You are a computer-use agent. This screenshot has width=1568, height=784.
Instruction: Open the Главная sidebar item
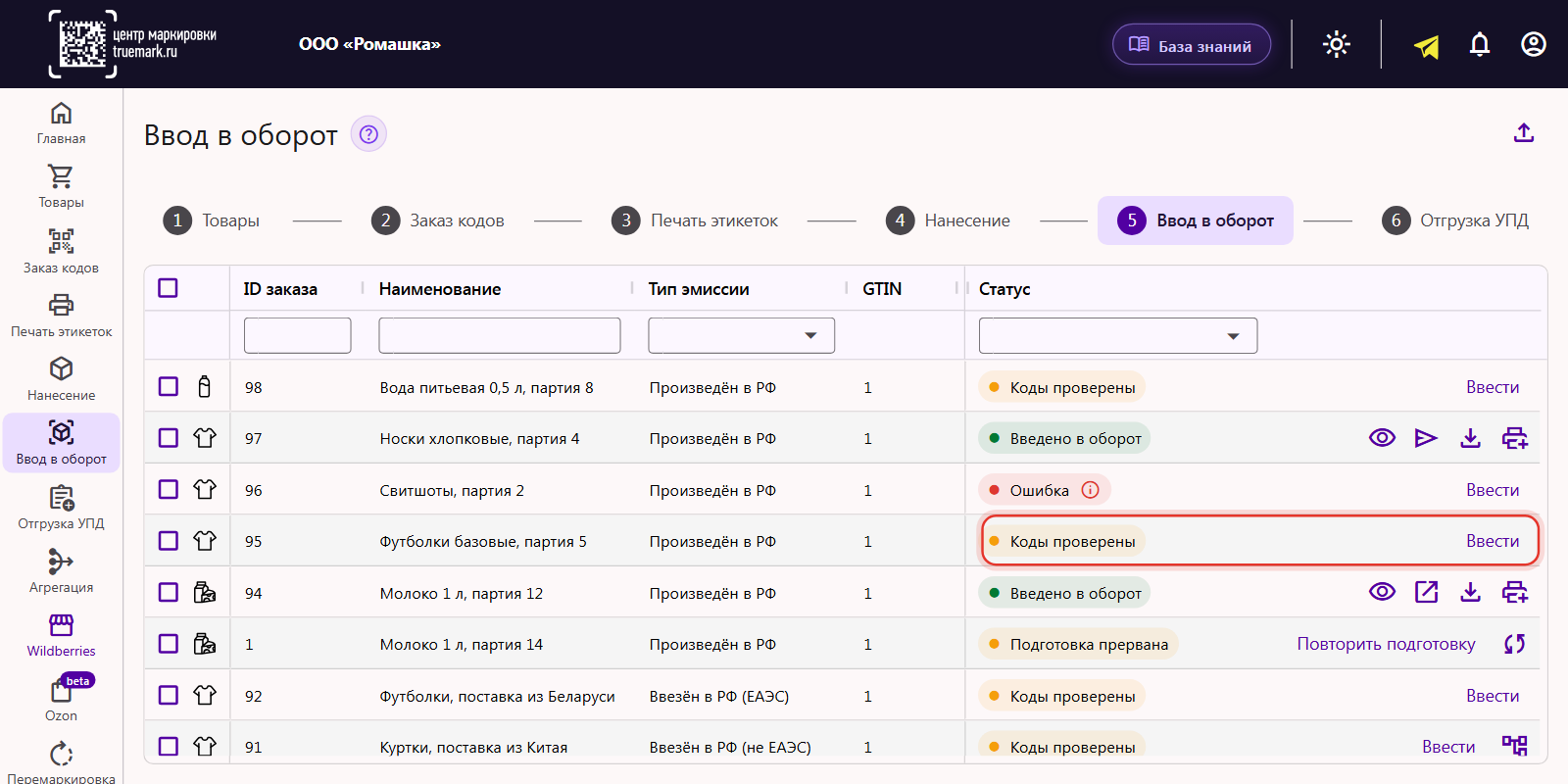click(x=61, y=123)
